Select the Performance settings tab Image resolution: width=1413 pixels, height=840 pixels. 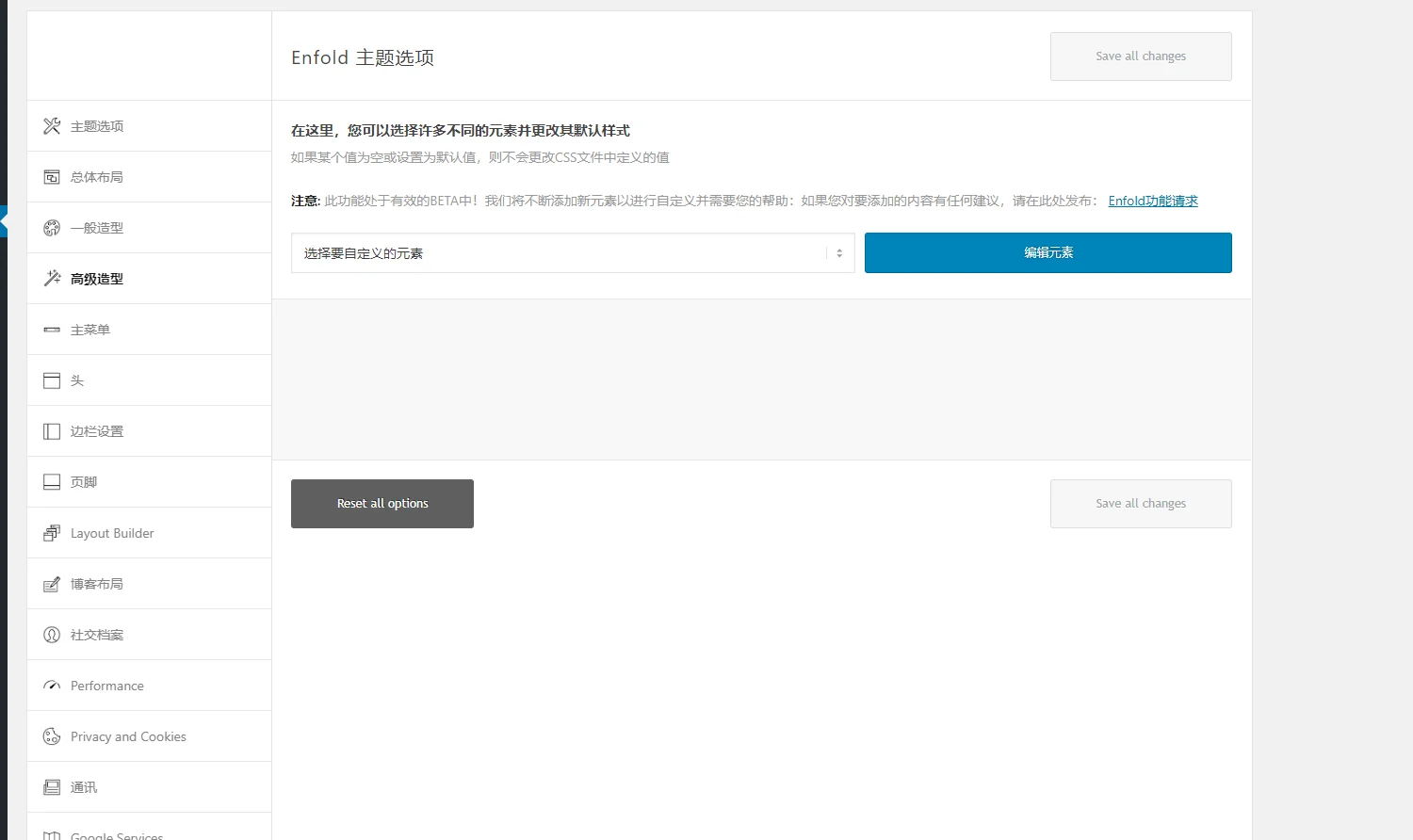click(x=149, y=686)
